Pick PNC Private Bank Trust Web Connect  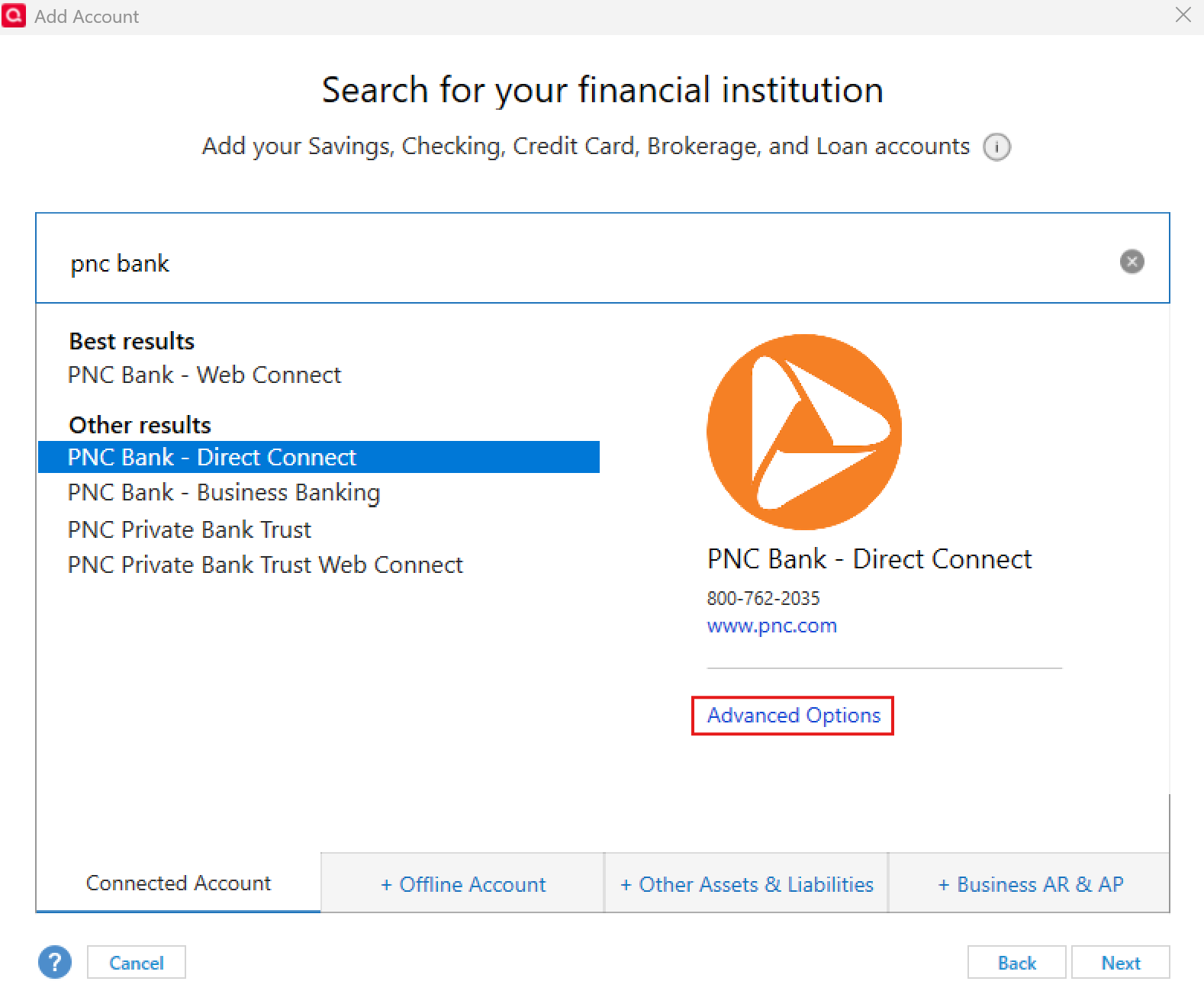265,565
